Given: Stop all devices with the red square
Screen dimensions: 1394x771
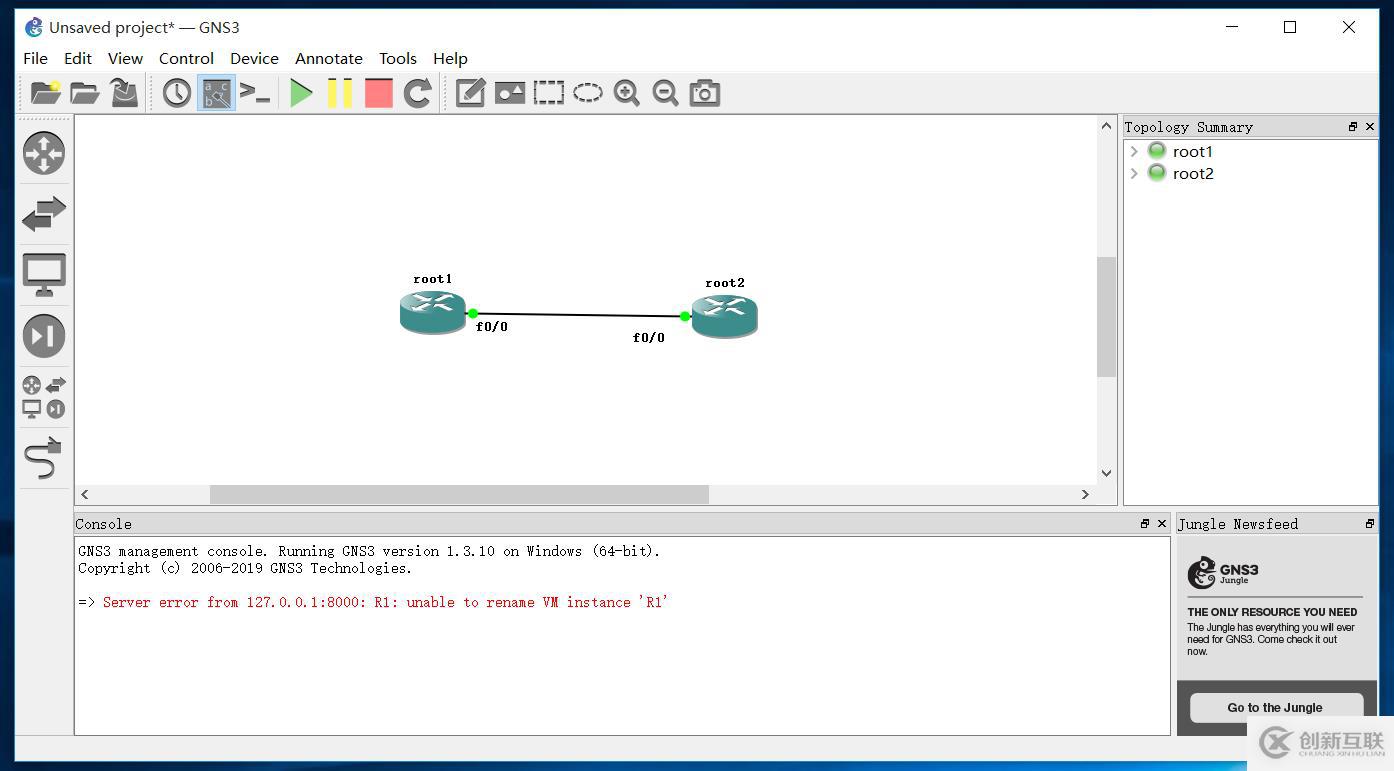Looking at the screenshot, I should coord(379,93).
